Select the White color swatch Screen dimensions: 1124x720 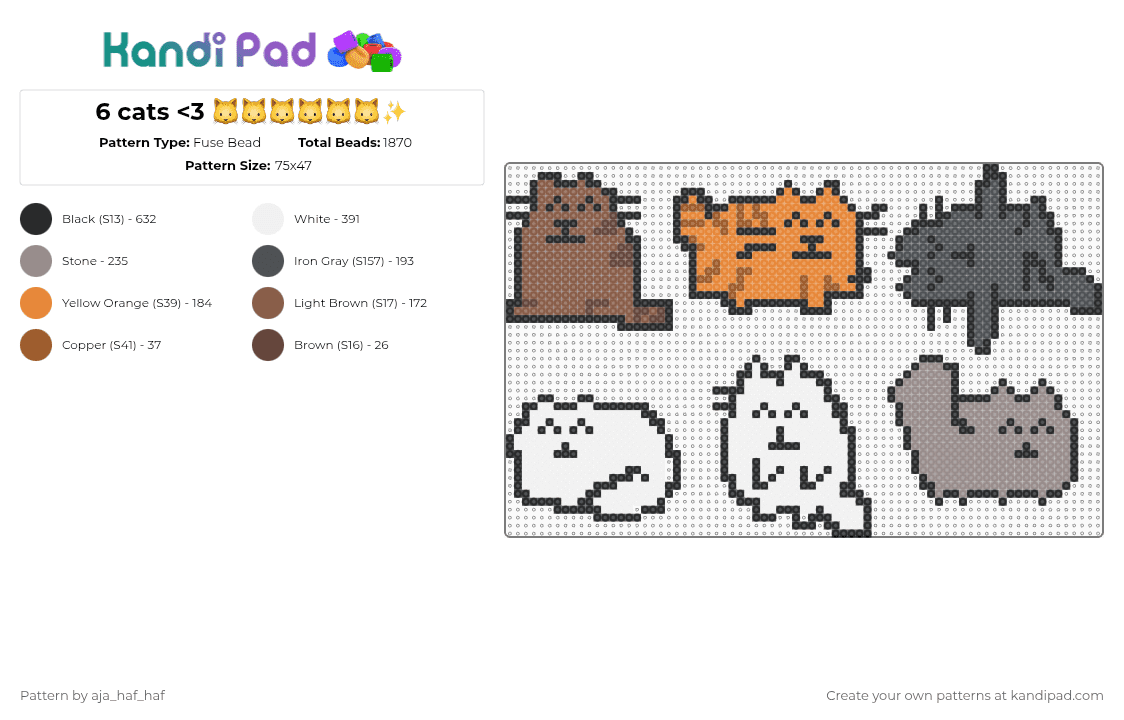tap(268, 219)
